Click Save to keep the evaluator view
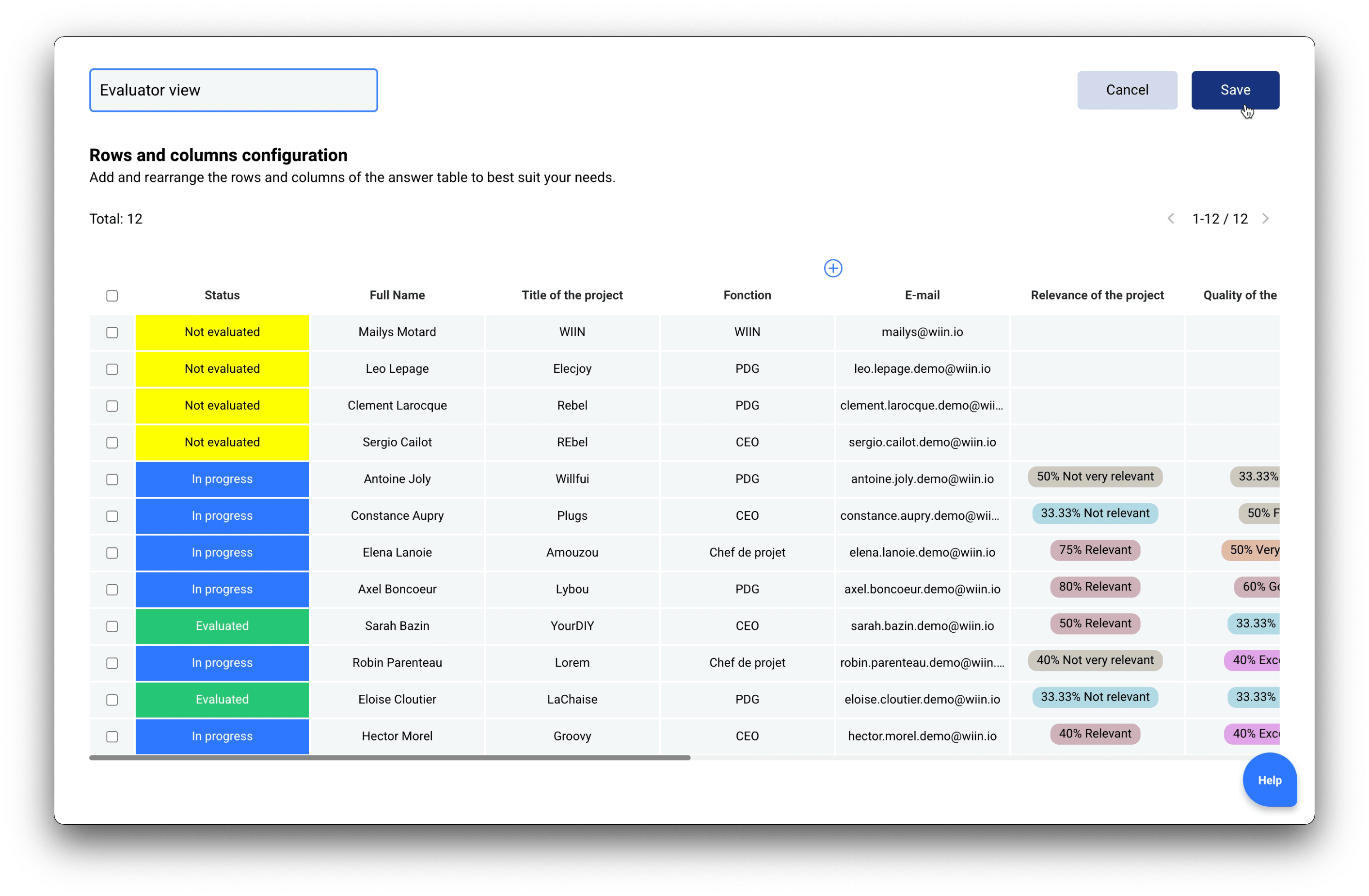 pyautogui.click(x=1235, y=90)
